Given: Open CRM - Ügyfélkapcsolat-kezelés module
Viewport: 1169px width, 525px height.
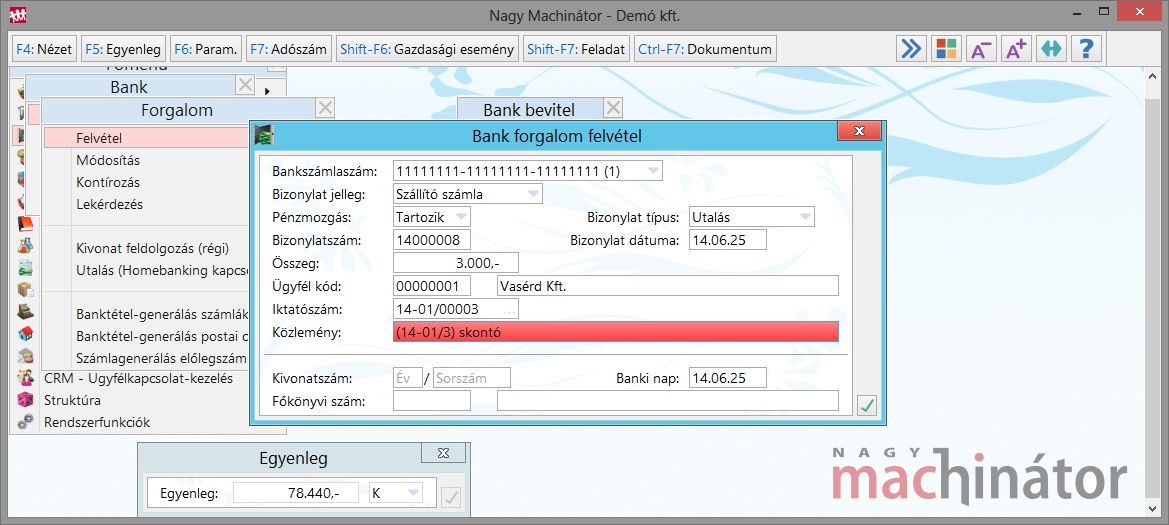Looking at the screenshot, I should pyautogui.click(x=138, y=378).
